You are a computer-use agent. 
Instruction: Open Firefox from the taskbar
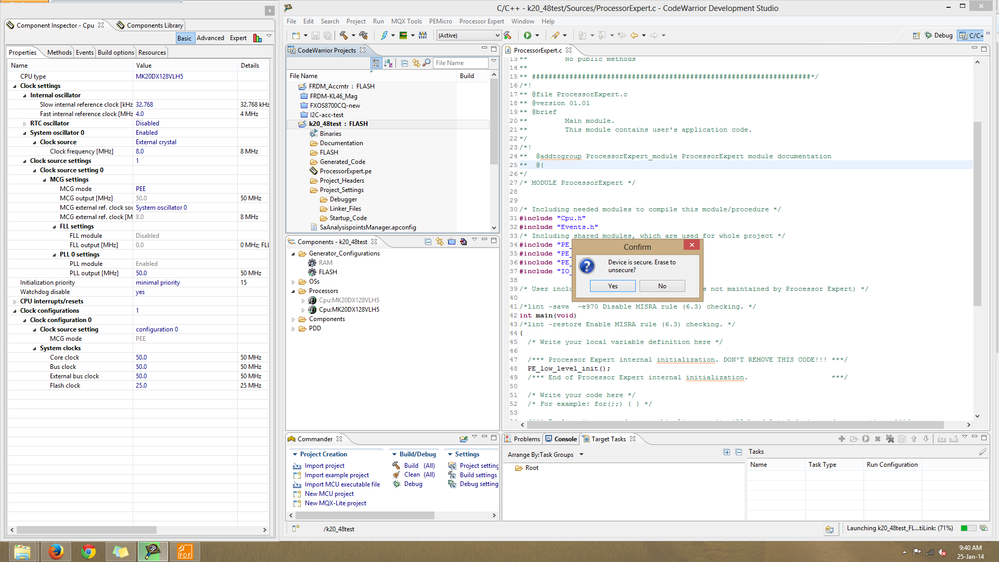pyautogui.click(x=55, y=551)
